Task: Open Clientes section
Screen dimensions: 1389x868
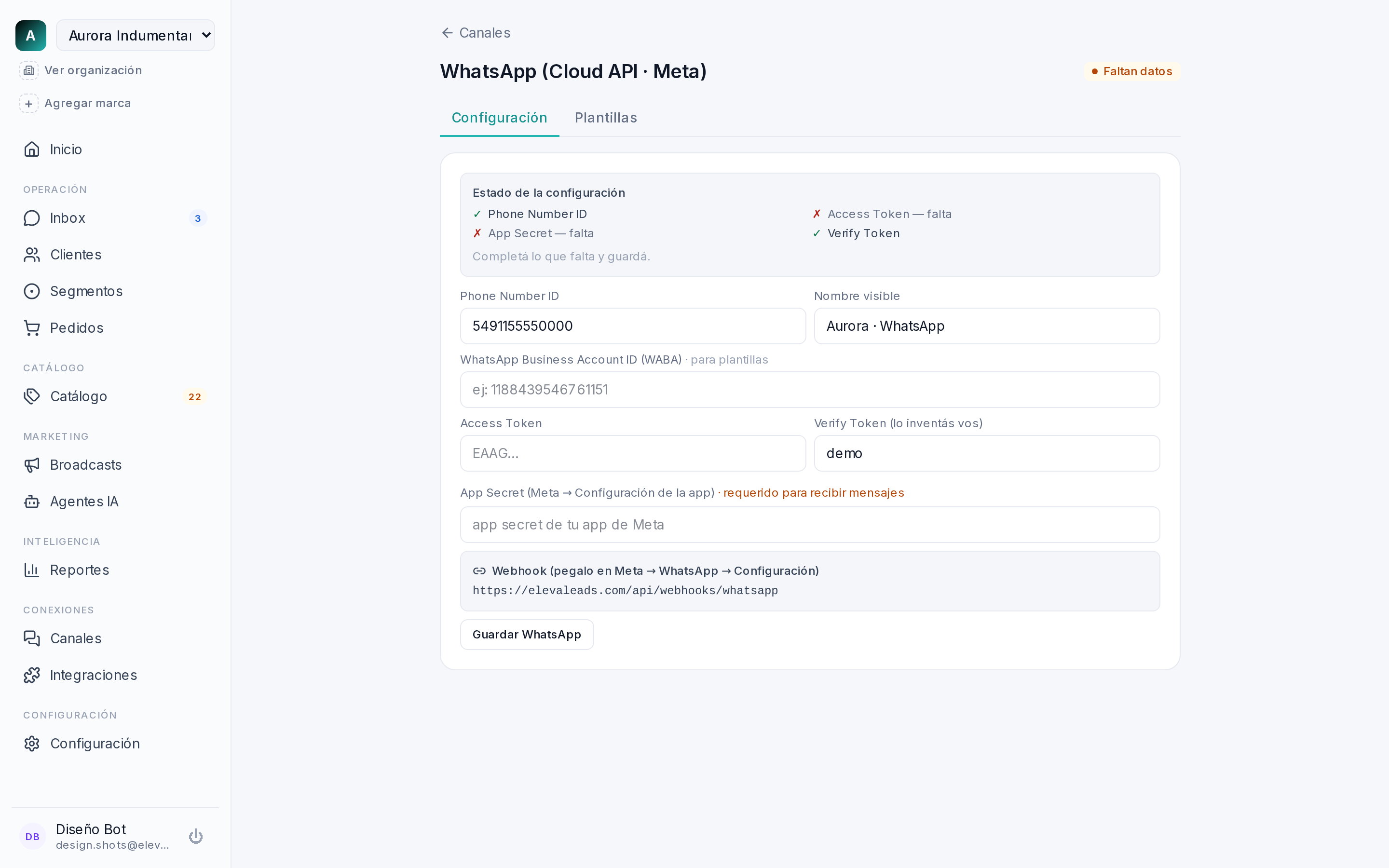Action: pyautogui.click(x=115, y=255)
